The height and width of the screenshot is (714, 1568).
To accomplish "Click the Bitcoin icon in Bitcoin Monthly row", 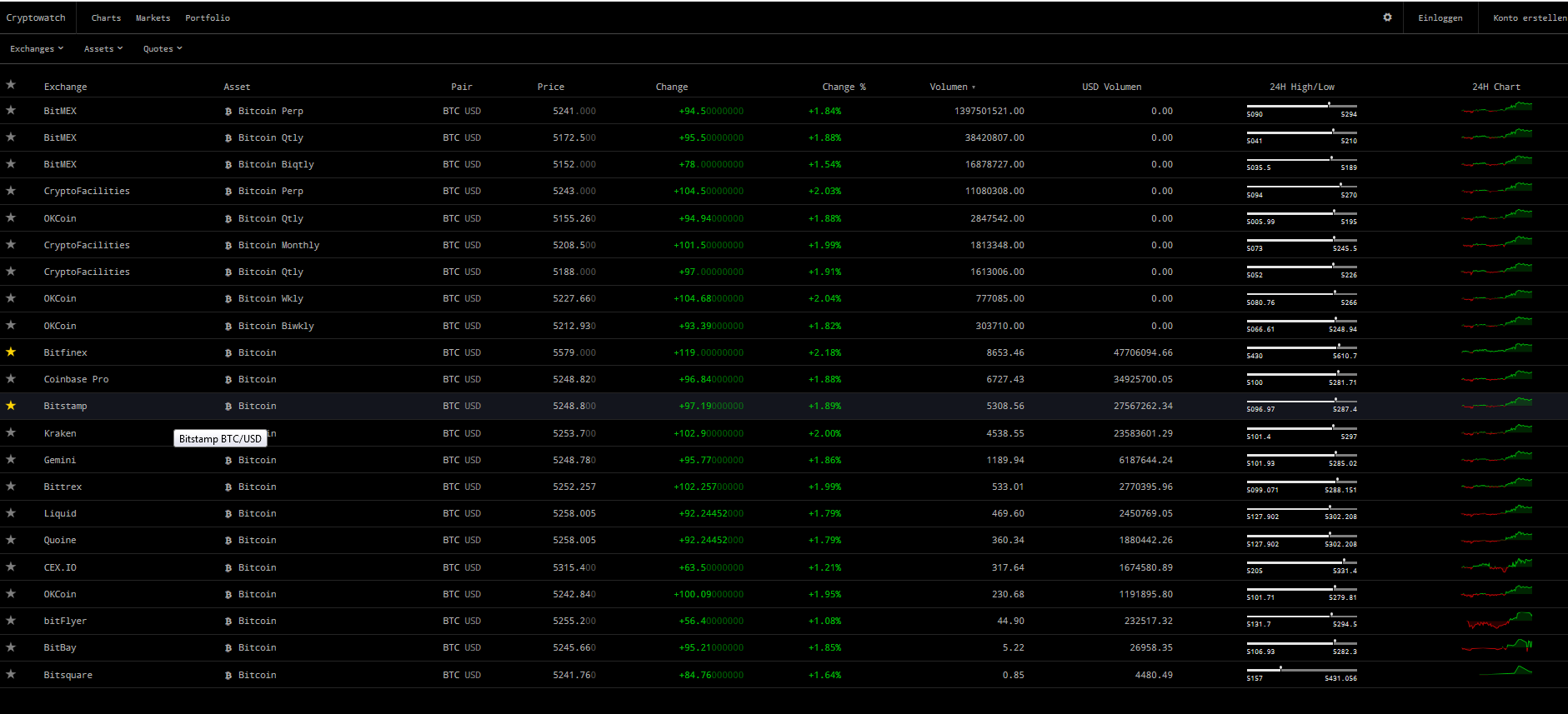I will click(228, 246).
